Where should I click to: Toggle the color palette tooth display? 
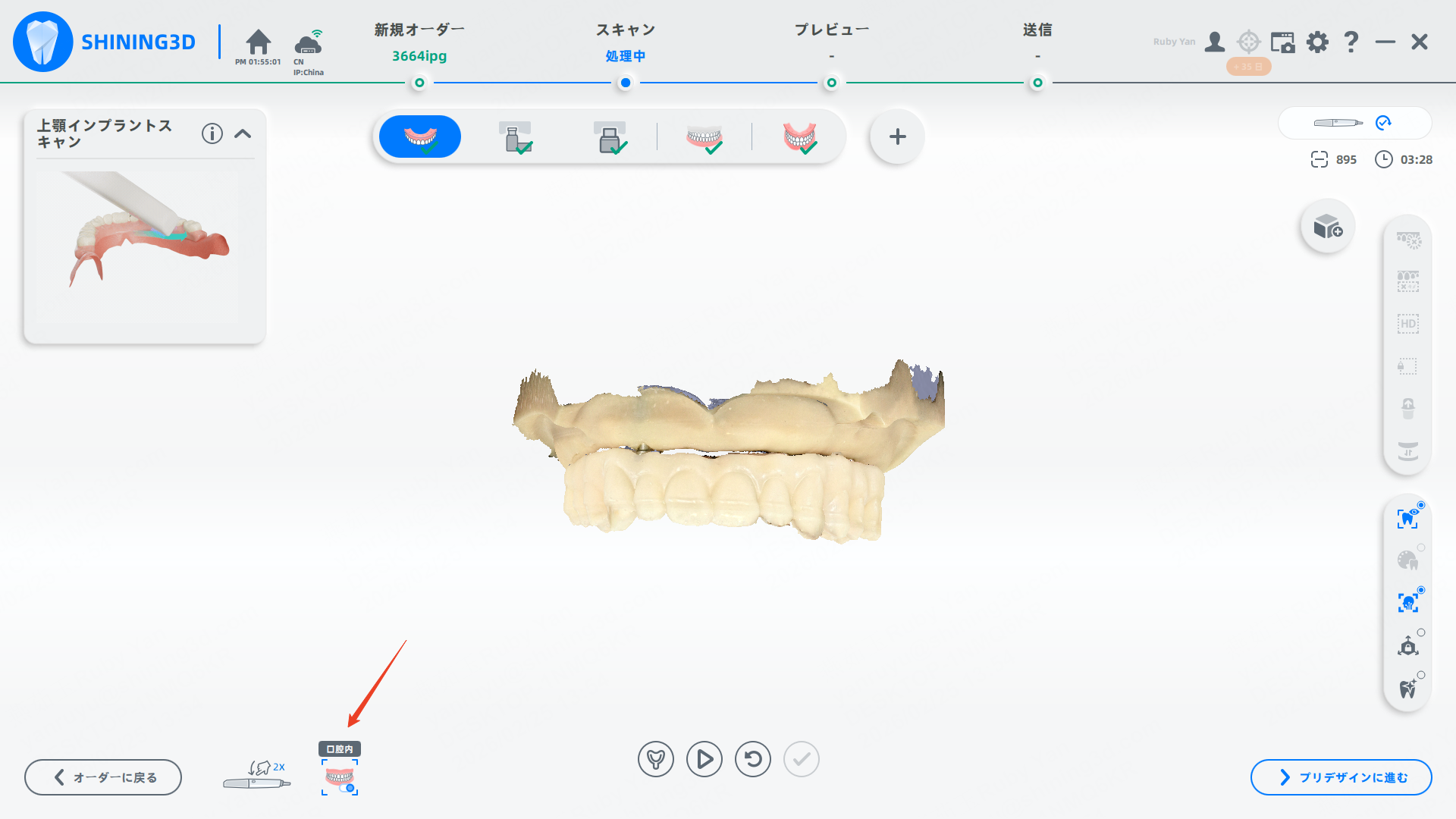(x=1408, y=560)
